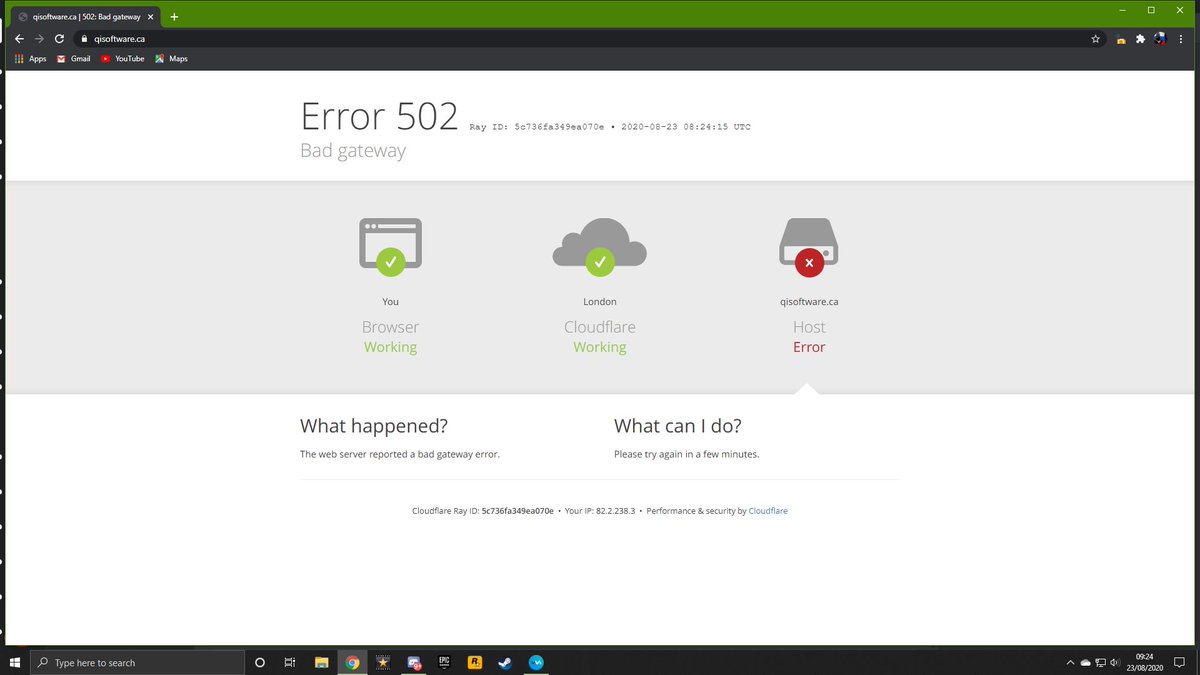Click 'Please try again in a few minutes.' text
This screenshot has height=675, width=1200.
[687, 454]
